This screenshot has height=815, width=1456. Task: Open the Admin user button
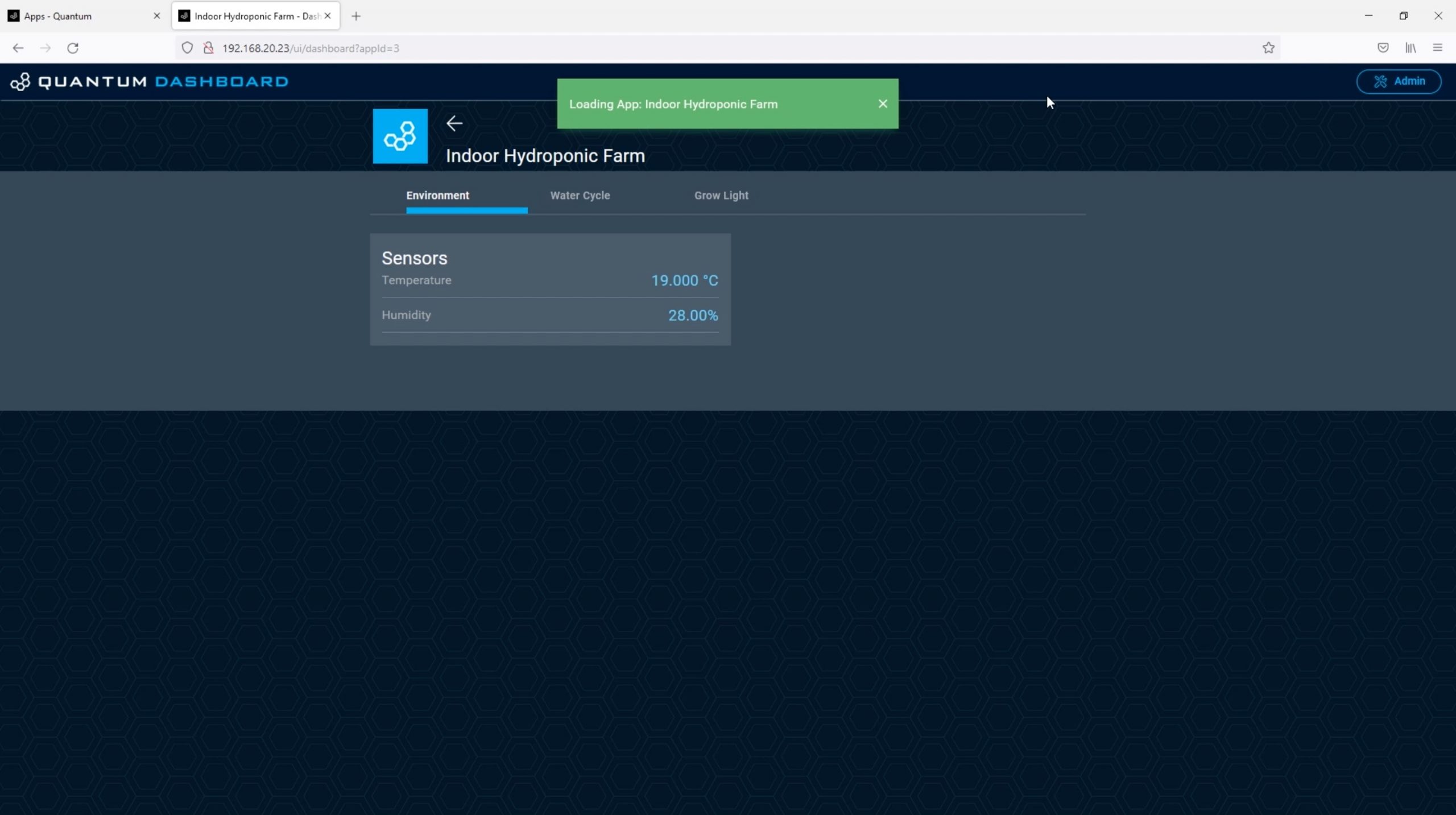[x=1398, y=81]
